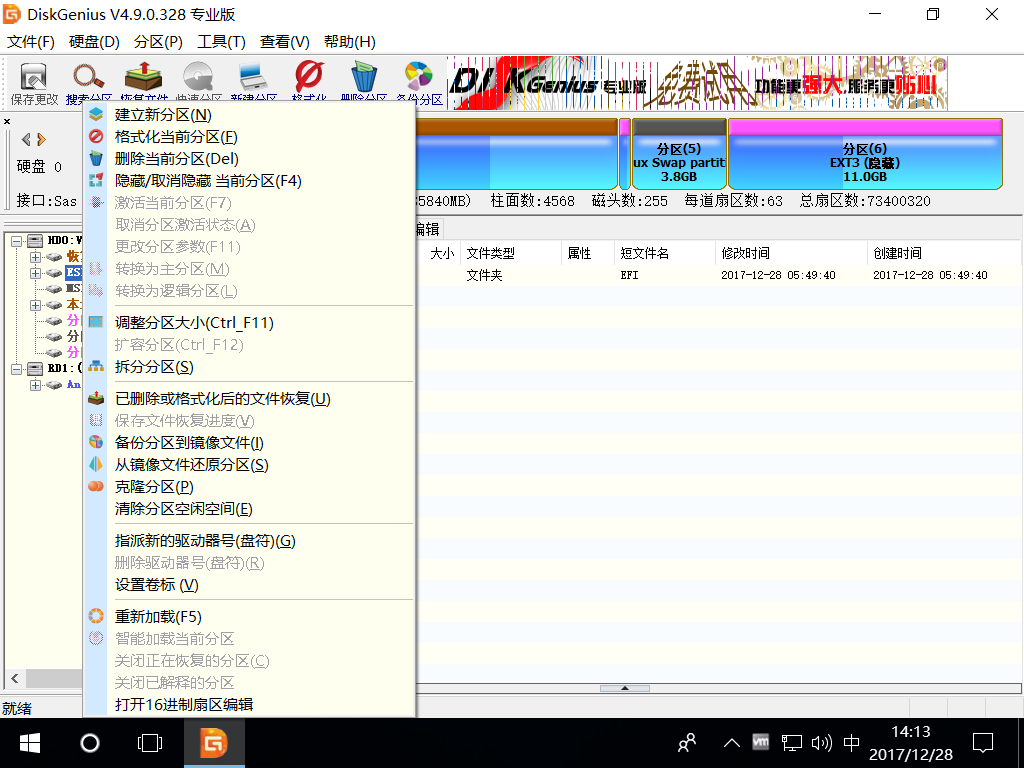Choose 打开16进制扇区编辑 menu entry
The image size is (1024, 768).
[x=249, y=705]
